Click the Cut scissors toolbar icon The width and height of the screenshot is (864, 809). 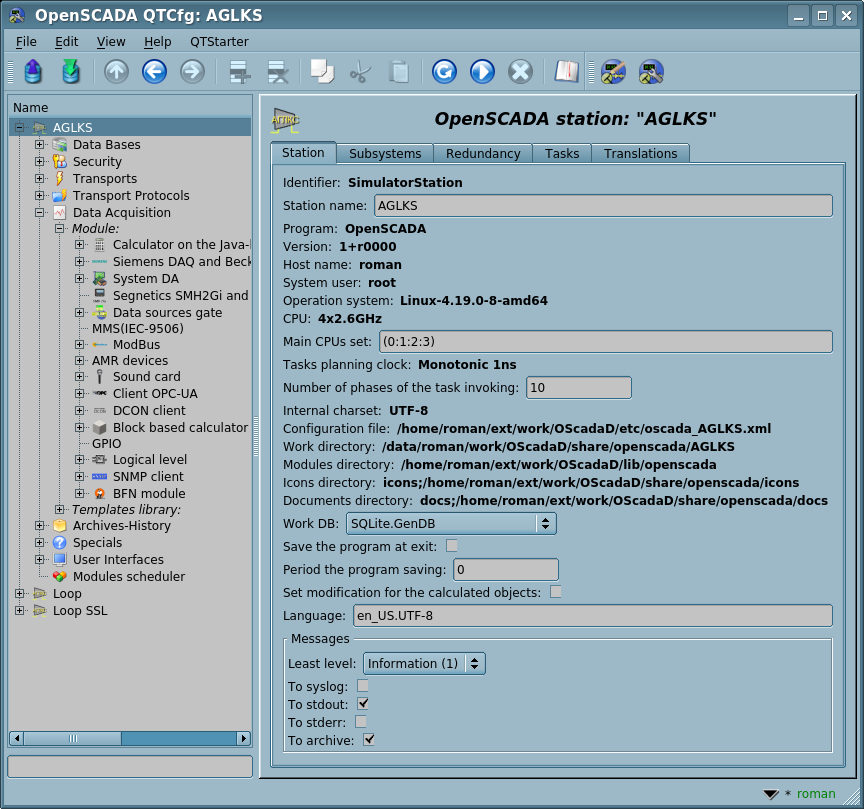(360, 72)
